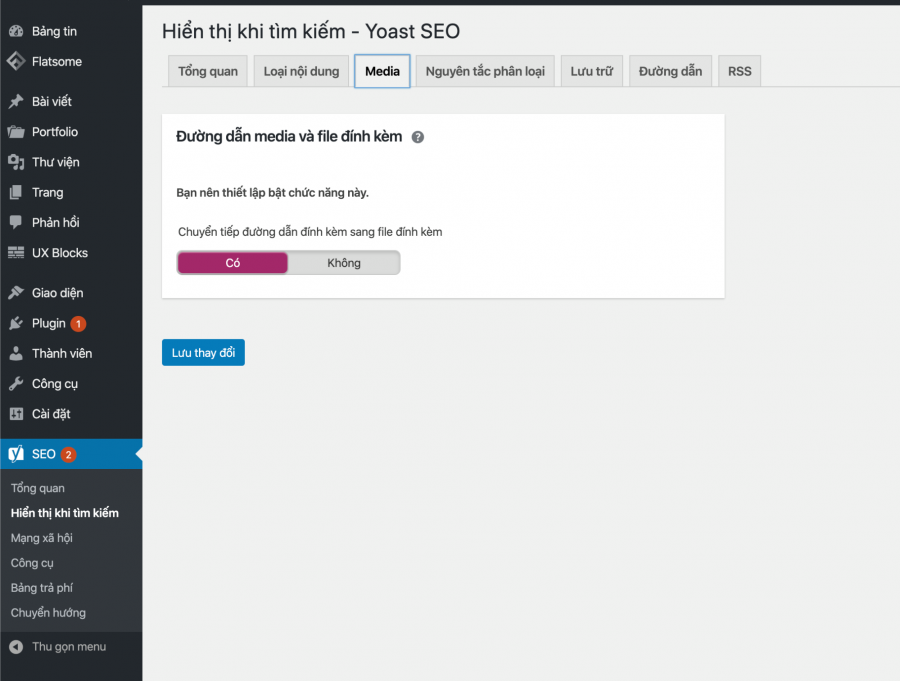Viewport: 900px width, 681px height.
Task: Open Bài viết pin icon
Action: click(x=16, y=102)
